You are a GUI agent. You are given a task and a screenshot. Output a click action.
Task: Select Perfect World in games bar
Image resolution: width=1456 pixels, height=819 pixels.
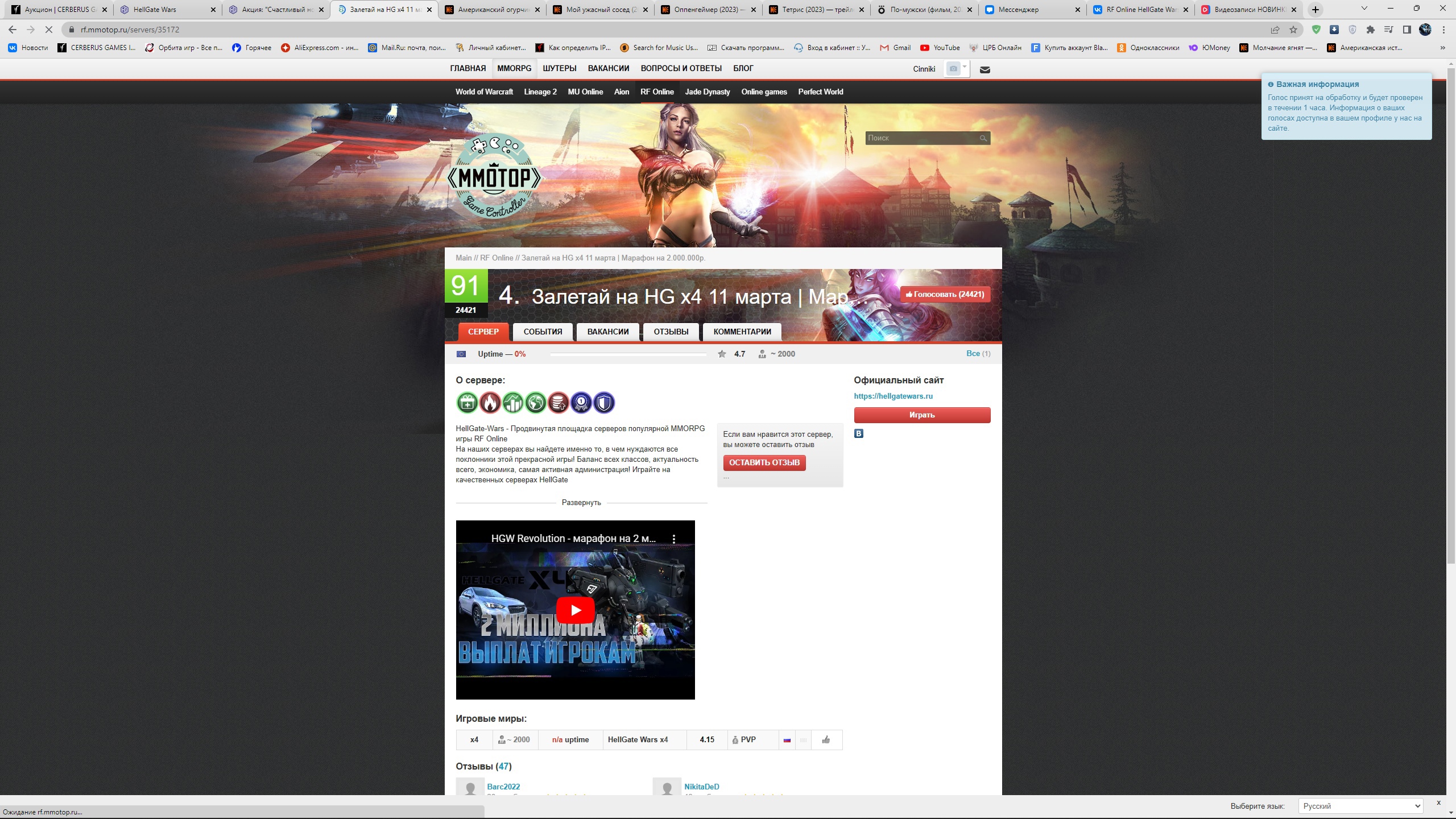(x=821, y=92)
